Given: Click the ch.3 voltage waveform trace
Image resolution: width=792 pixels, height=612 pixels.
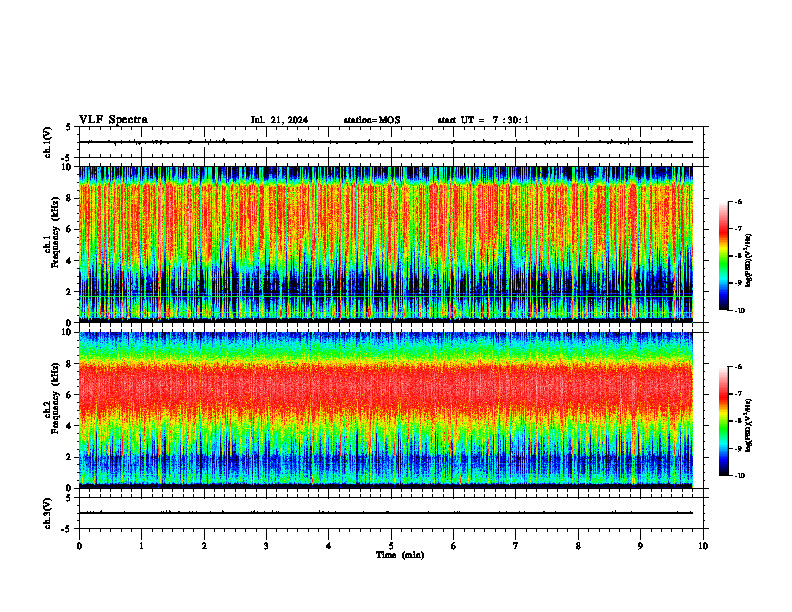Looking at the screenshot, I should click(x=386, y=513).
